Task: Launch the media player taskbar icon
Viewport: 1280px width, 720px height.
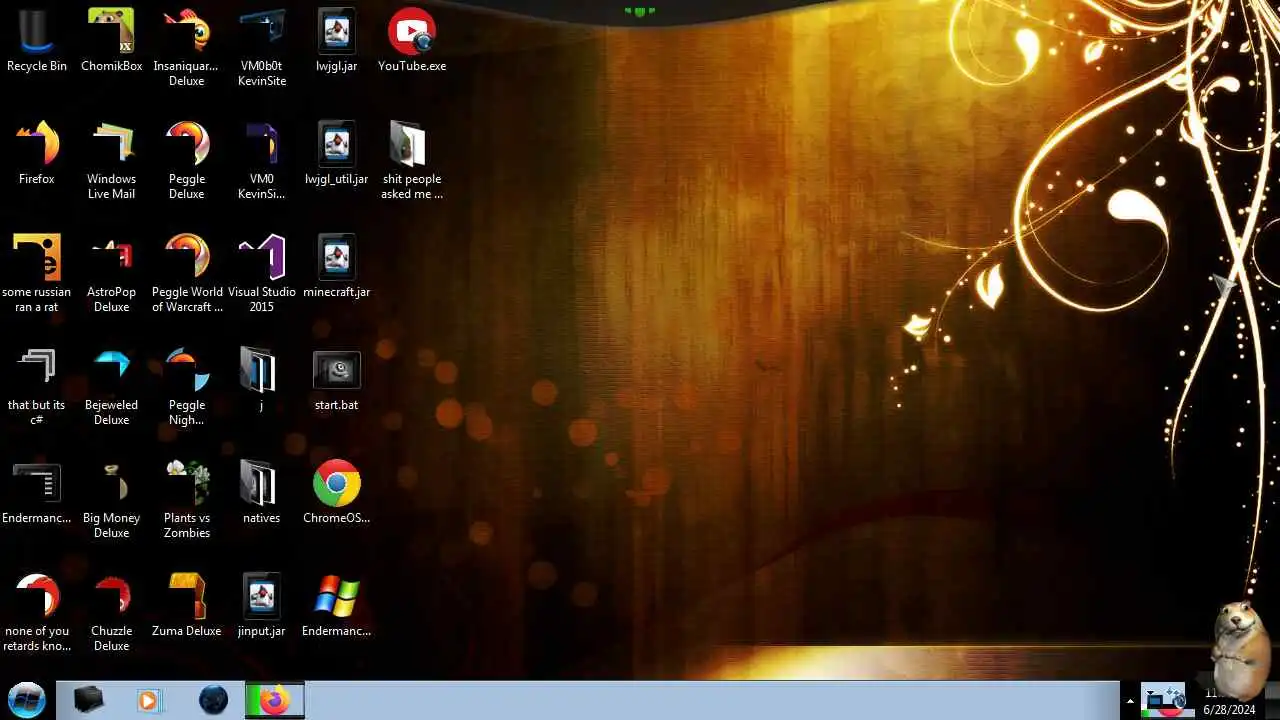Action: 149,700
